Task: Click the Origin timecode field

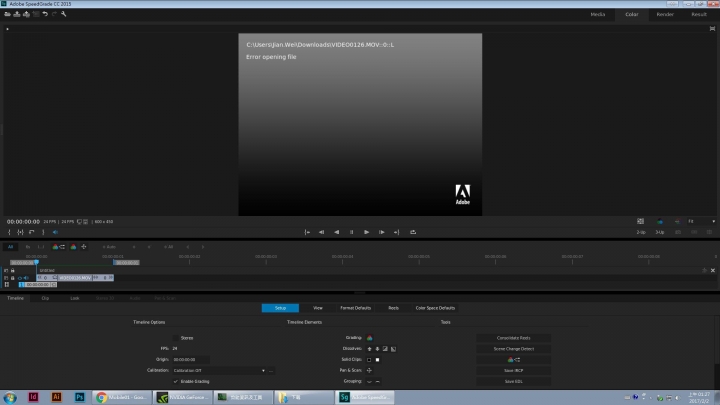Action: tap(191, 360)
